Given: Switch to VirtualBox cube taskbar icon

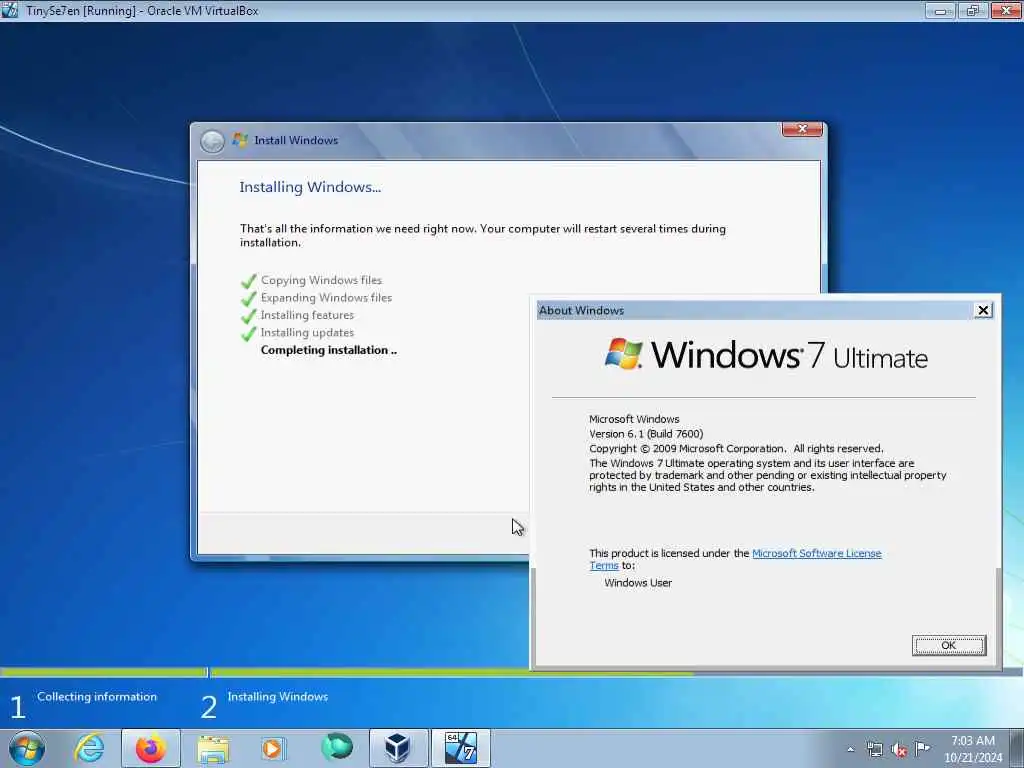Looking at the screenshot, I should point(398,748).
